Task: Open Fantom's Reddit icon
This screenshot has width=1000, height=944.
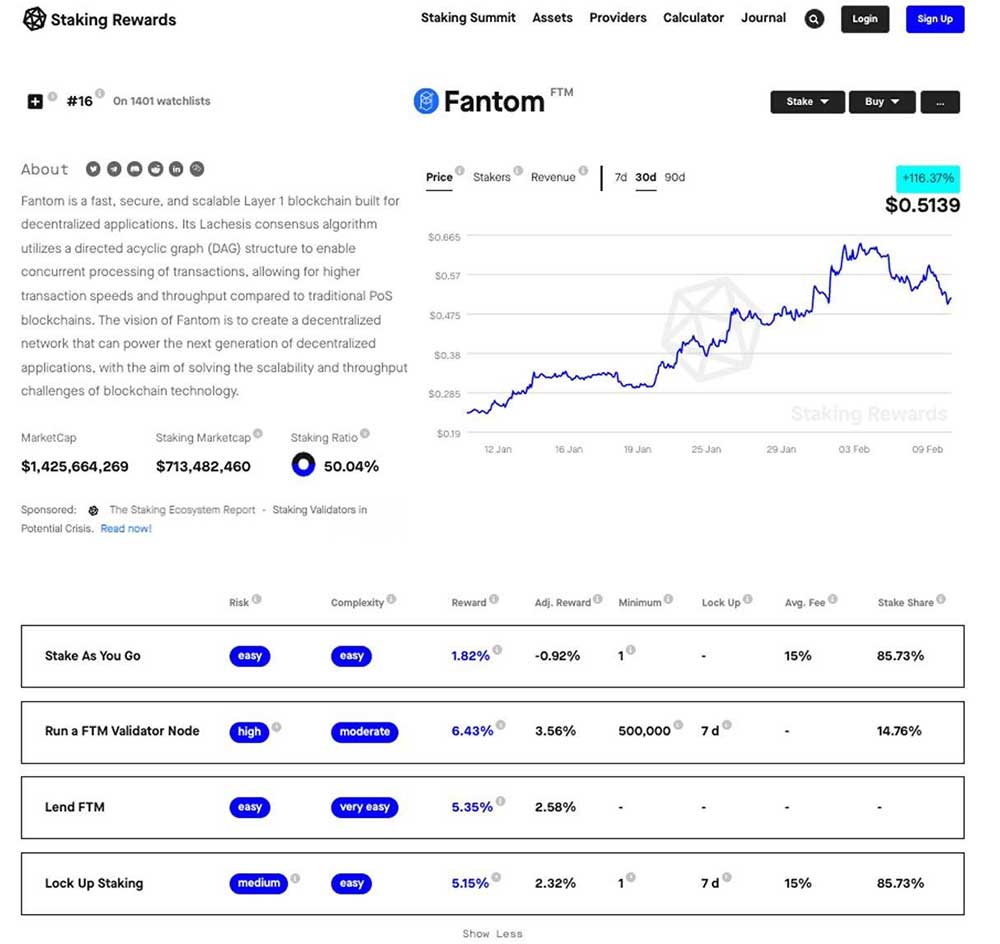Action: coord(156,169)
